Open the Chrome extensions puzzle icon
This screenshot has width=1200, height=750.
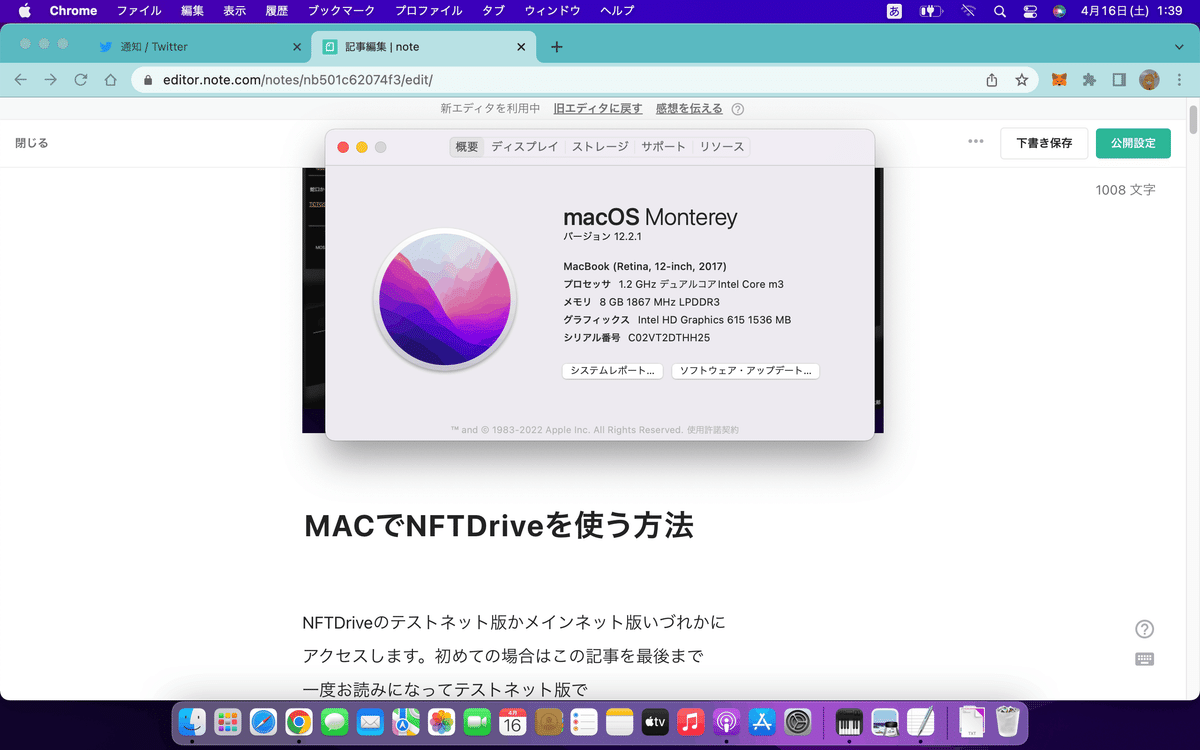click(x=1090, y=80)
